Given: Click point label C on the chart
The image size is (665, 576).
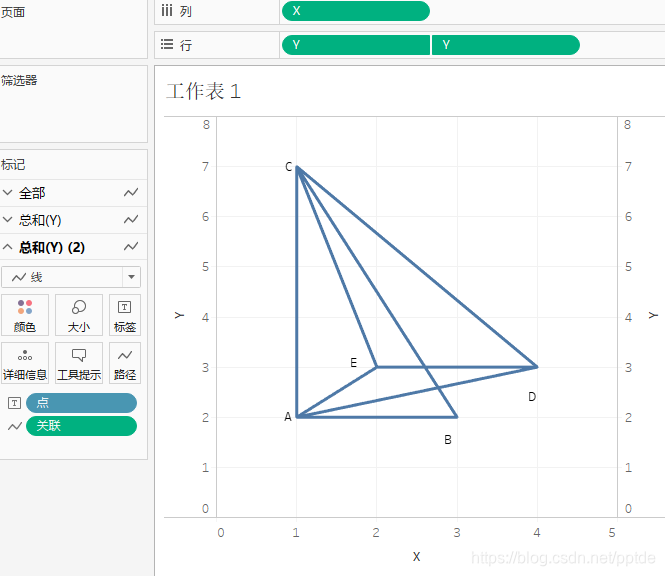Looking at the screenshot, I should [x=288, y=167].
